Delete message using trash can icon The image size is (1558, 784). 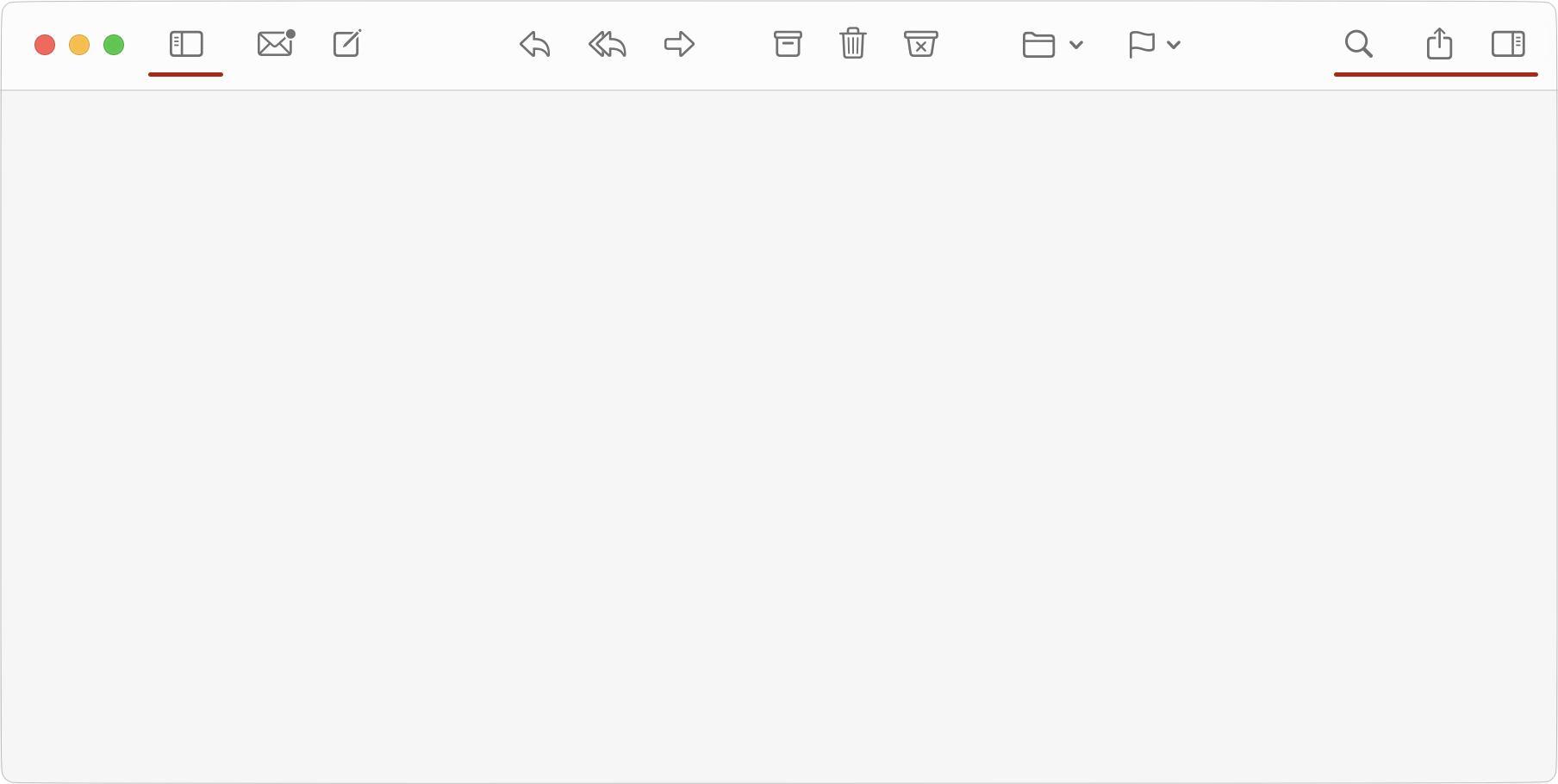(853, 43)
